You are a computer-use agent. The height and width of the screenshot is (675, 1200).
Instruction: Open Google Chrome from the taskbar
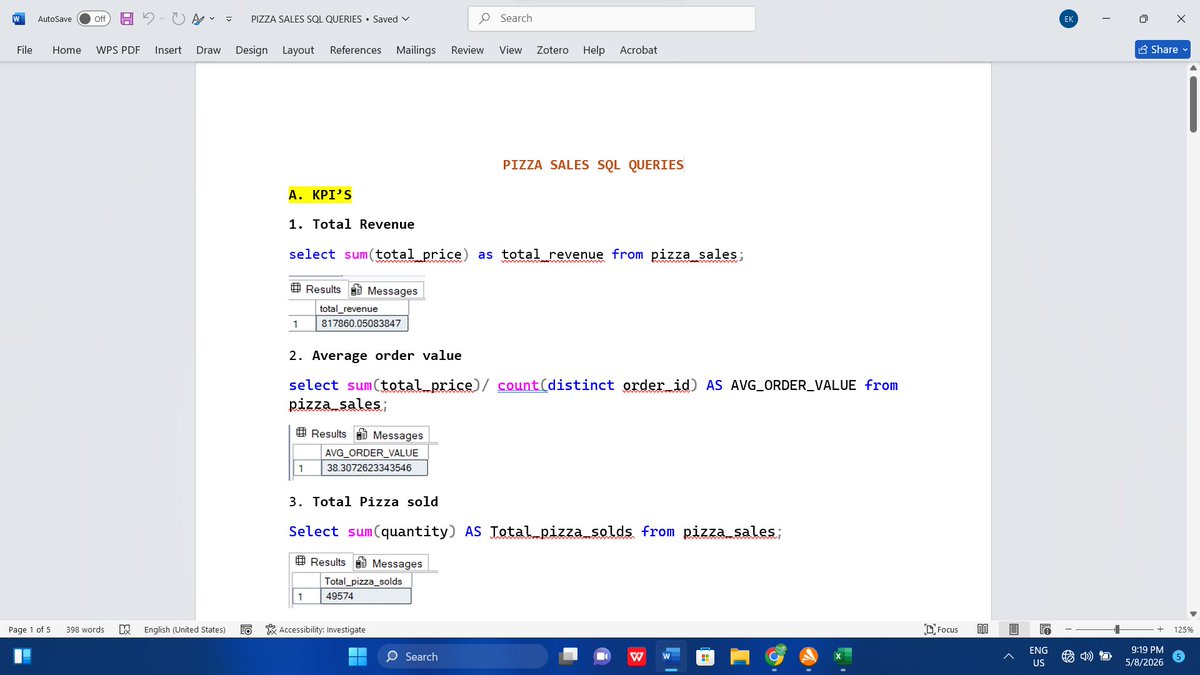tap(774, 656)
